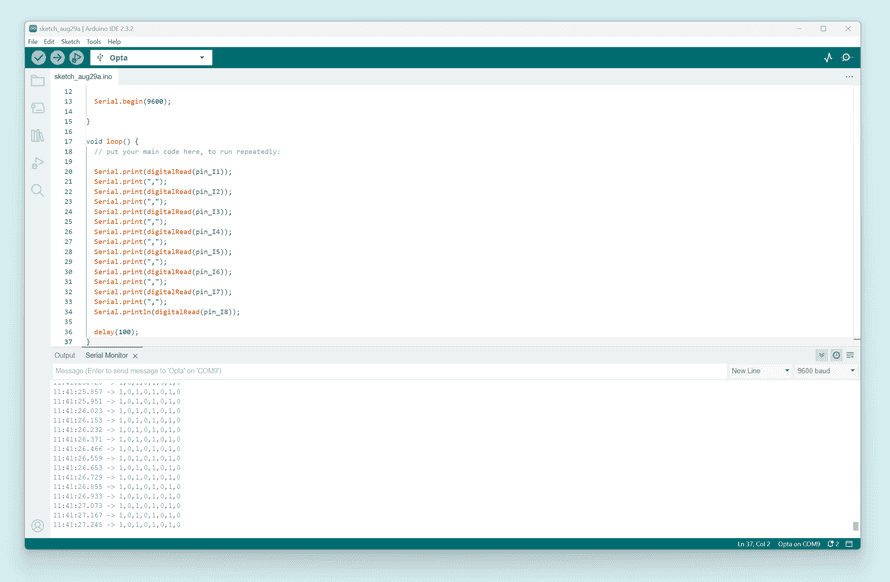Toggle autoscroll in the Serial Monitor

[x=822, y=355]
